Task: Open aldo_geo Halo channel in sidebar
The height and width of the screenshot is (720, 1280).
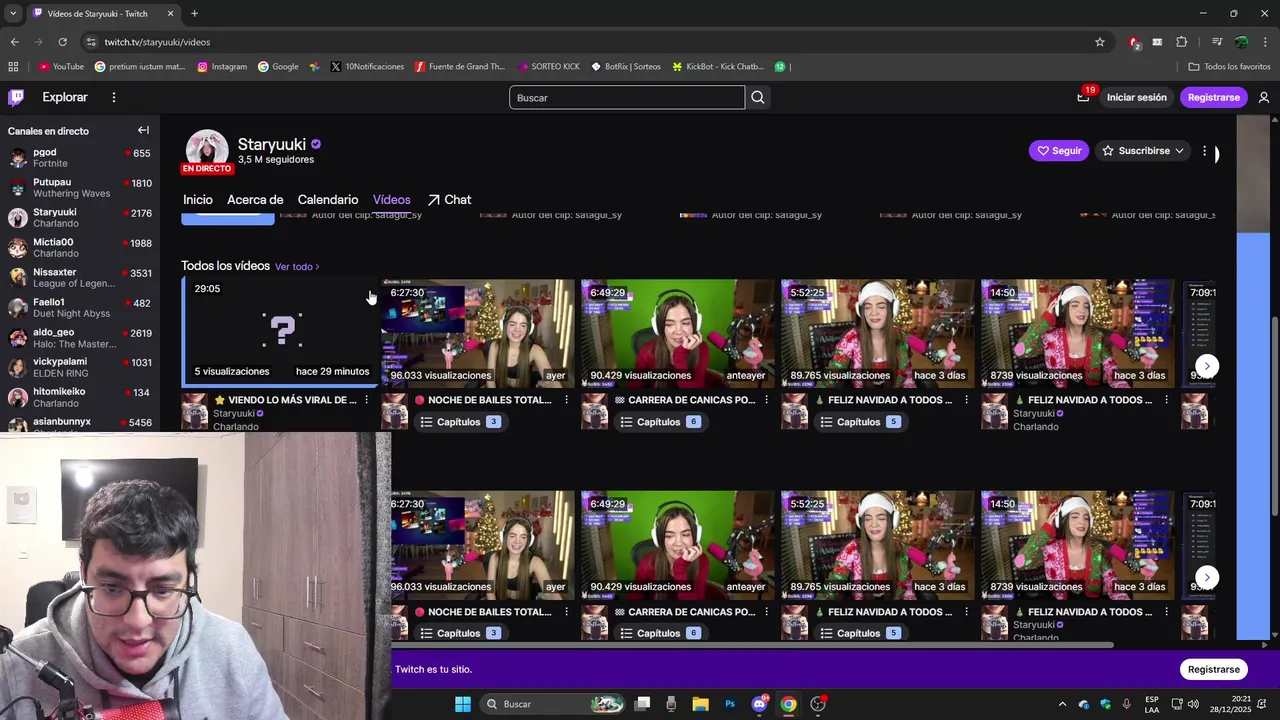Action: [79, 338]
